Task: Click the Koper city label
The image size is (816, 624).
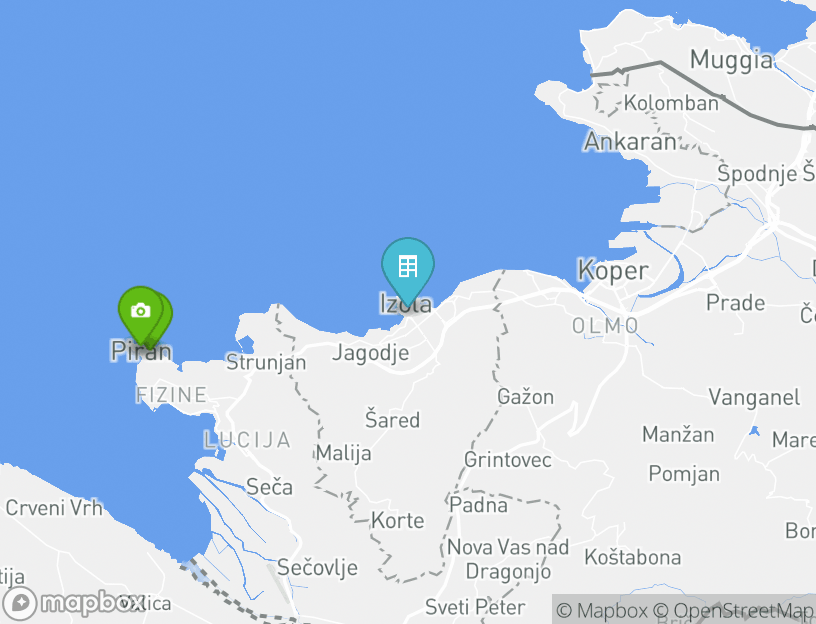Action: pyautogui.click(x=613, y=271)
